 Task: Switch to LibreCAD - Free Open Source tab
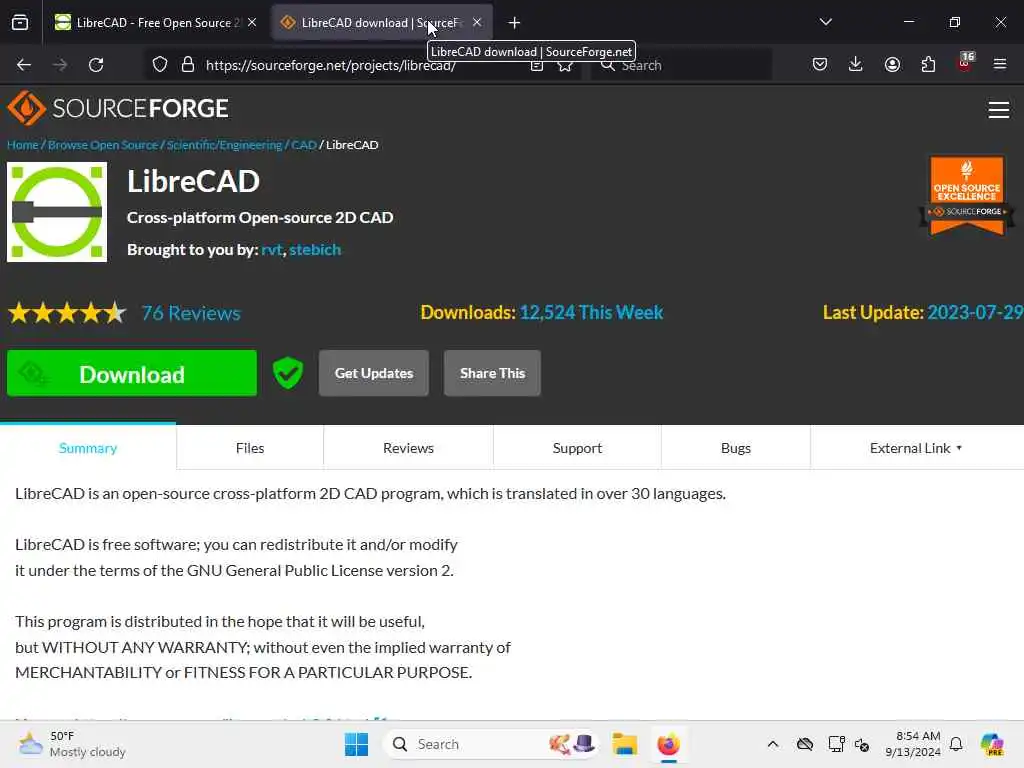(x=146, y=23)
